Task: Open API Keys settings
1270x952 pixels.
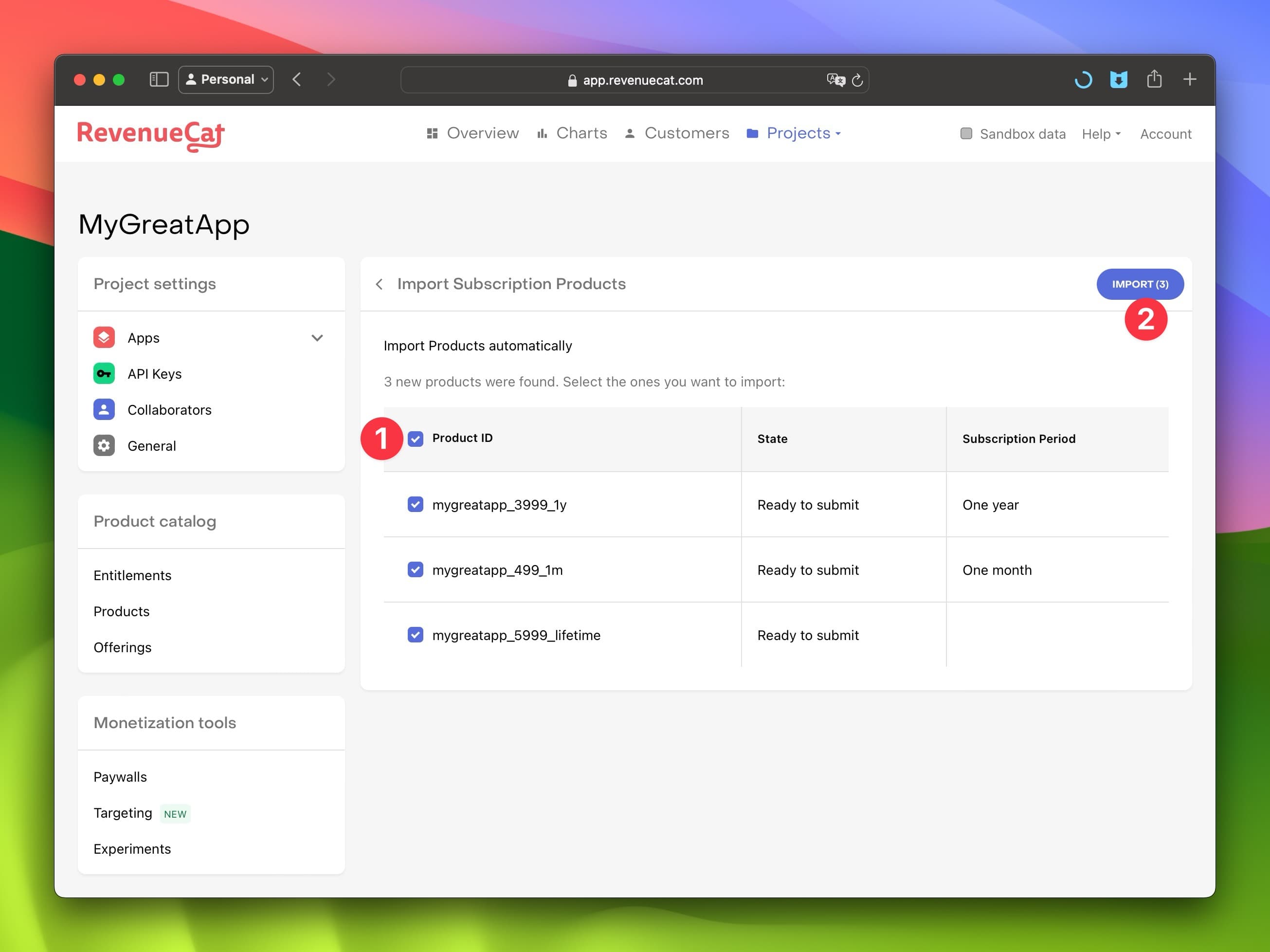Action: click(154, 374)
